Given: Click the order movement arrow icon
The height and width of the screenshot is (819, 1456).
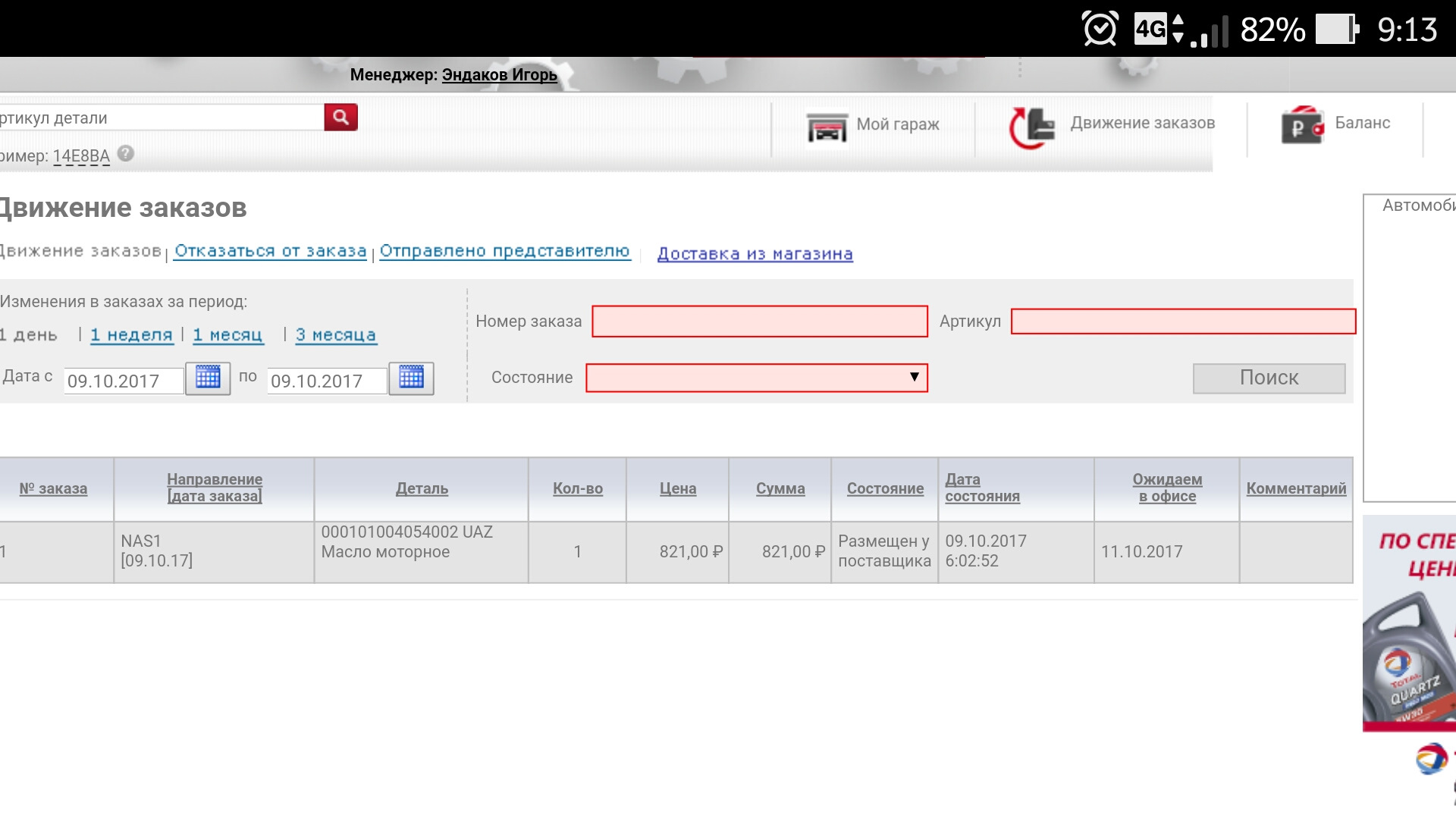Looking at the screenshot, I should [1032, 127].
